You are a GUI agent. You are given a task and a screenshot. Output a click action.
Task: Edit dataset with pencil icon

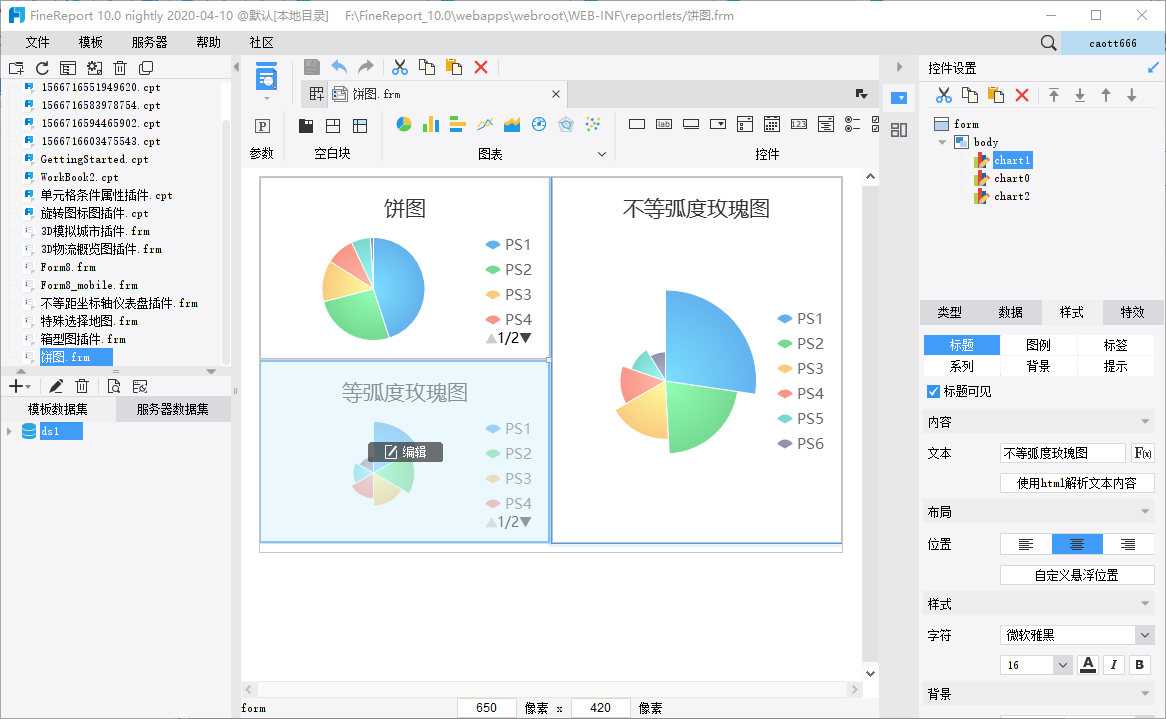click(x=56, y=386)
